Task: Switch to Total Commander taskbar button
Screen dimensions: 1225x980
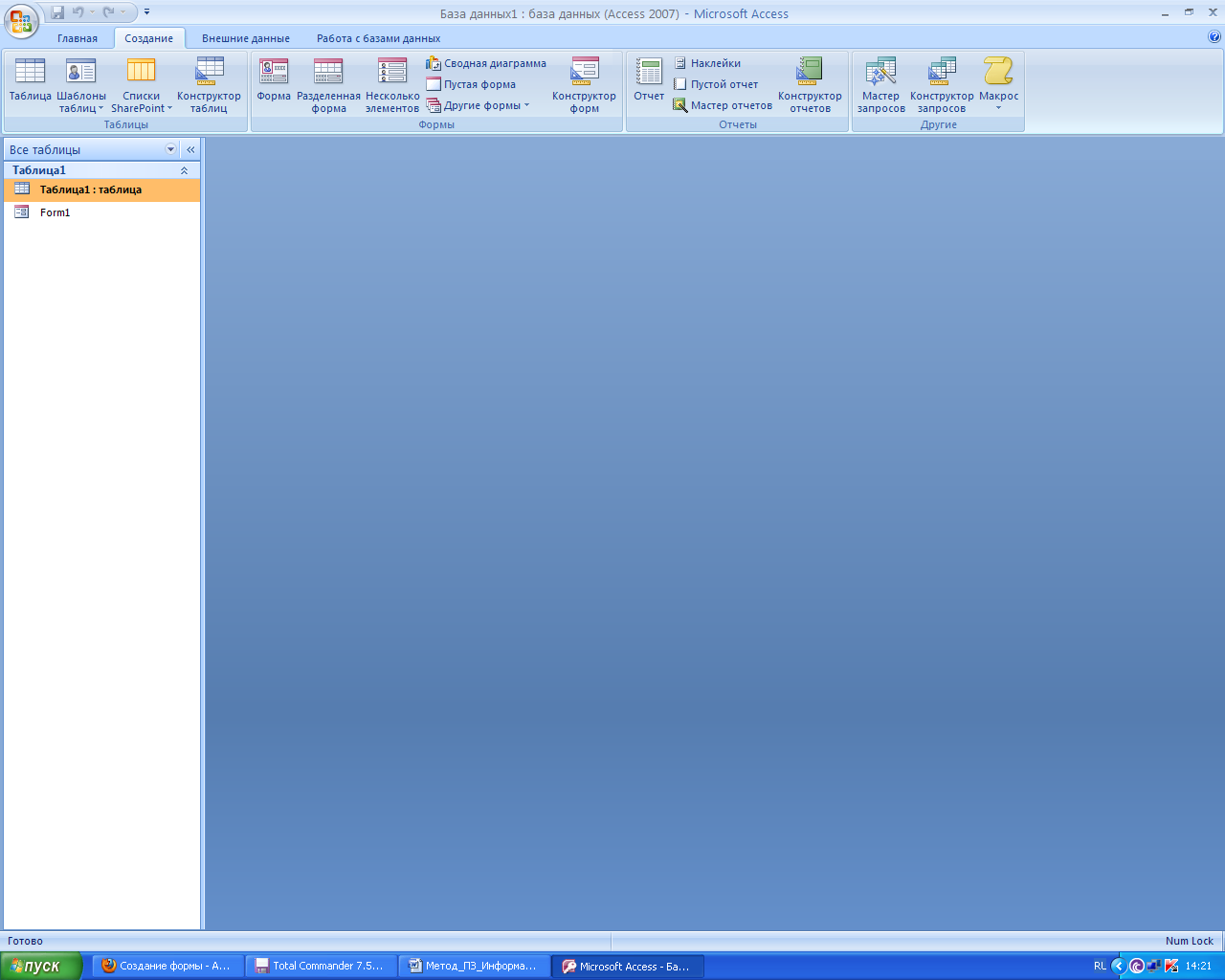Action: (321, 967)
